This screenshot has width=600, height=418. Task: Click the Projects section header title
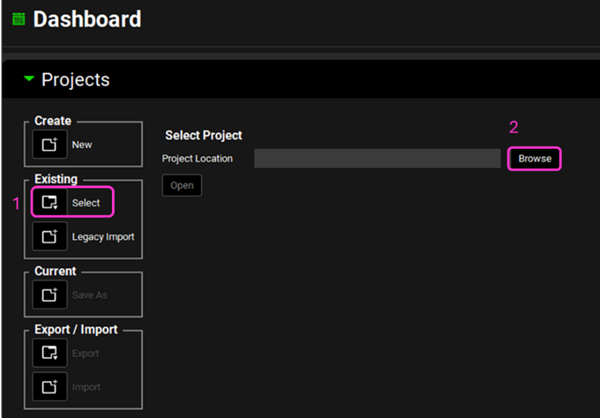point(76,80)
